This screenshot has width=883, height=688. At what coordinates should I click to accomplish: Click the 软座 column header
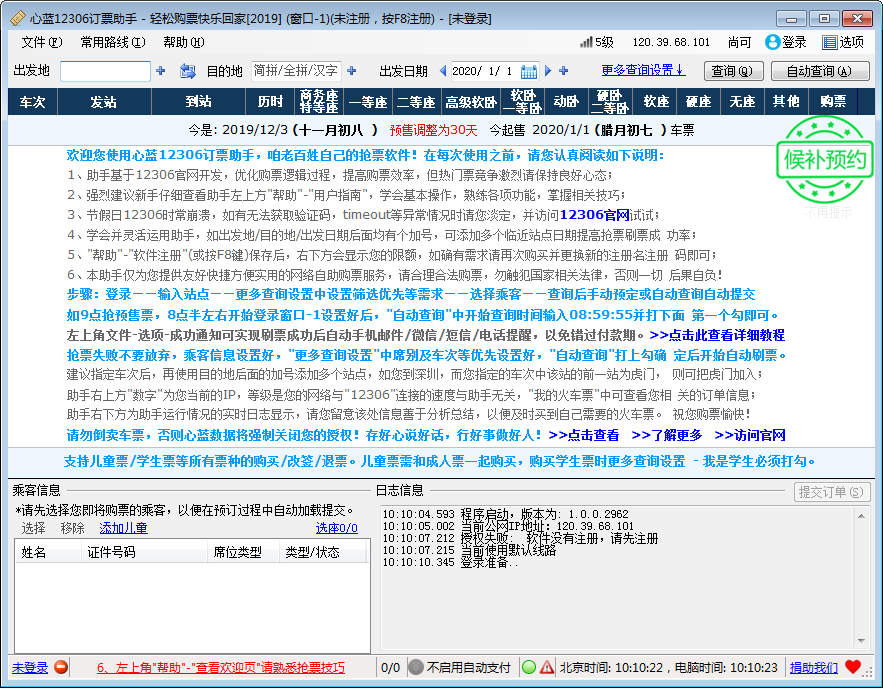point(656,102)
